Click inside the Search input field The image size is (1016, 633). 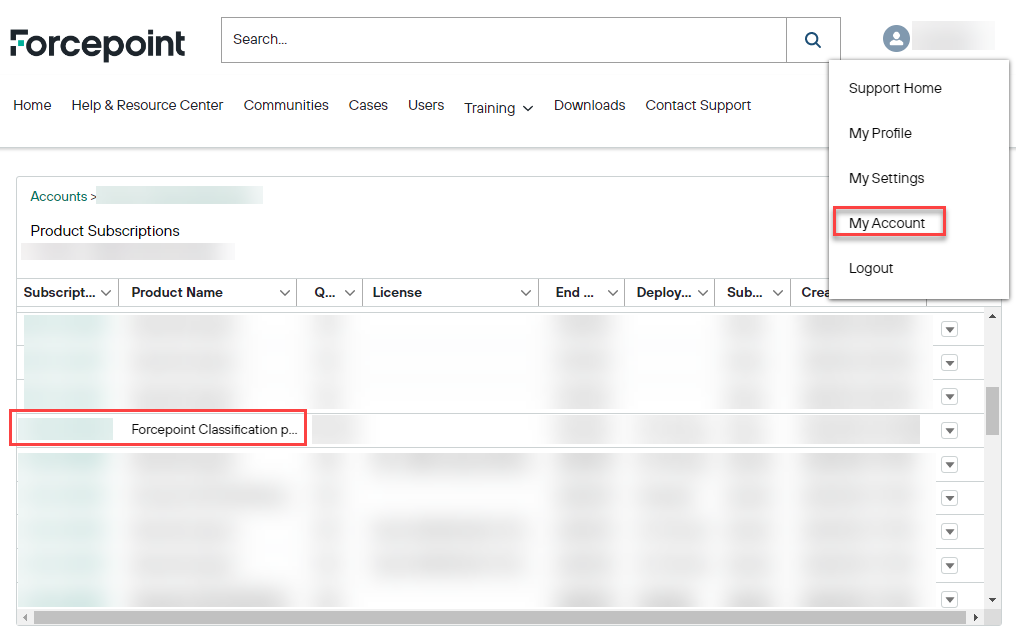pos(500,39)
